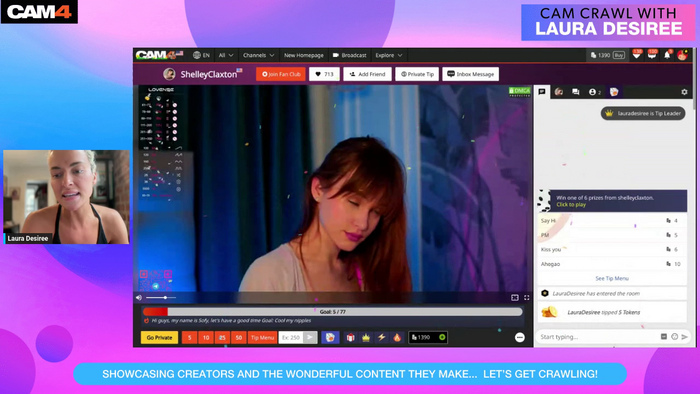Image resolution: width=700 pixels, height=394 pixels.
Task: Click the goal progress bar
Action: [333, 311]
